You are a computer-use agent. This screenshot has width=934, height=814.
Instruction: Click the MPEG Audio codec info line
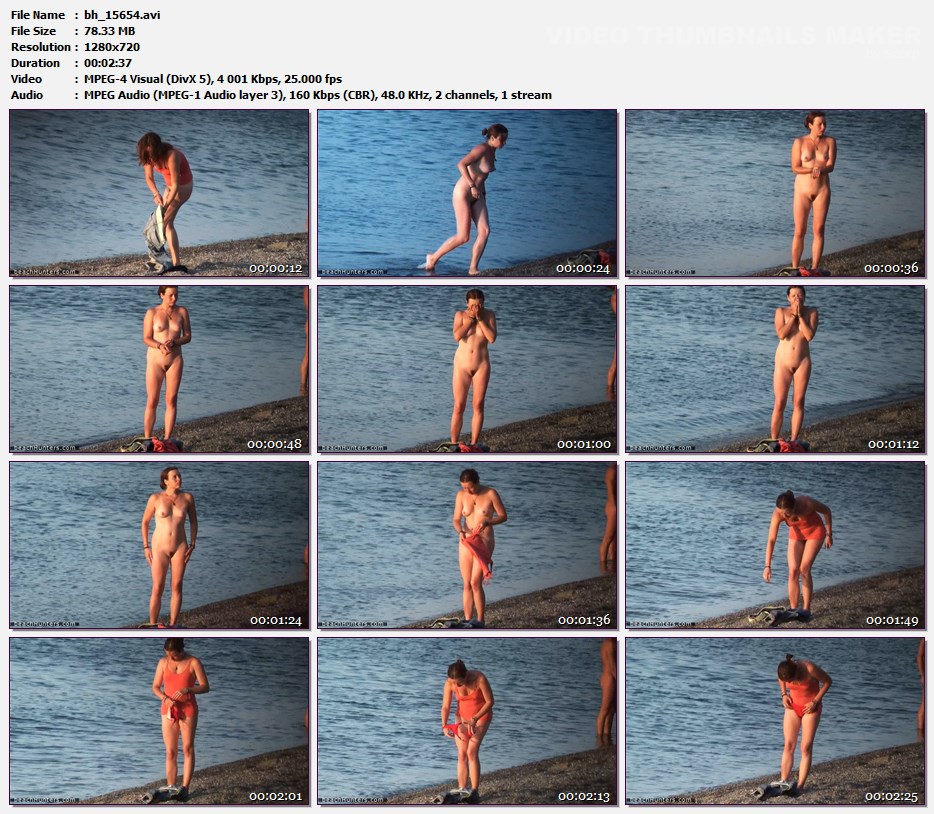[x=317, y=95]
